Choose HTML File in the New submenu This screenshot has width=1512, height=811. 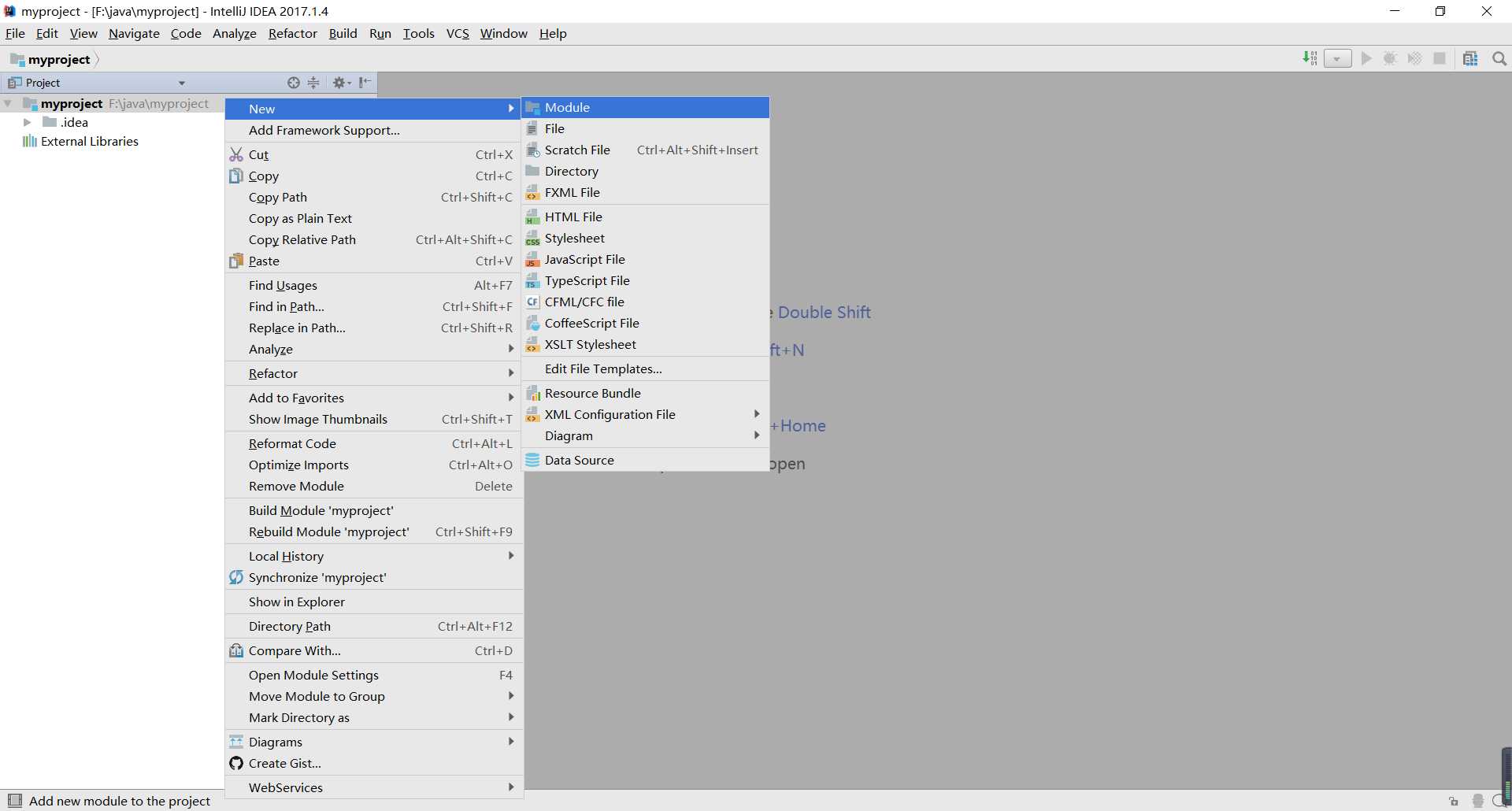646,217
